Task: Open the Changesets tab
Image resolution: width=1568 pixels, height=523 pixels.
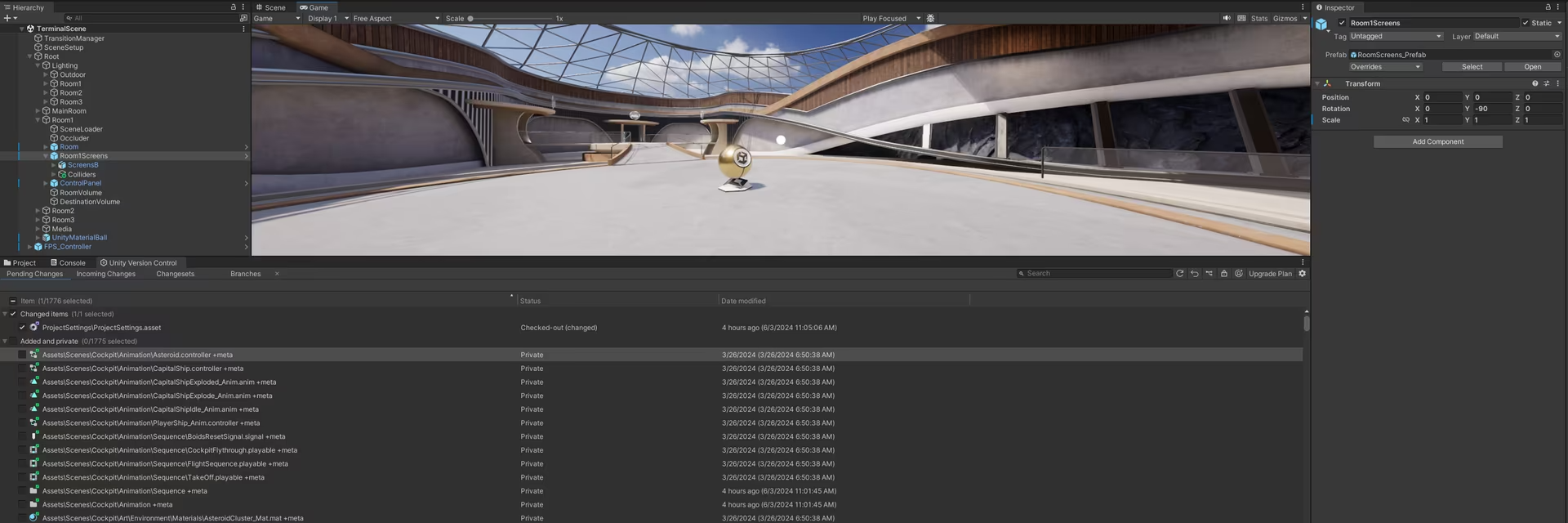Action: click(x=176, y=274)
